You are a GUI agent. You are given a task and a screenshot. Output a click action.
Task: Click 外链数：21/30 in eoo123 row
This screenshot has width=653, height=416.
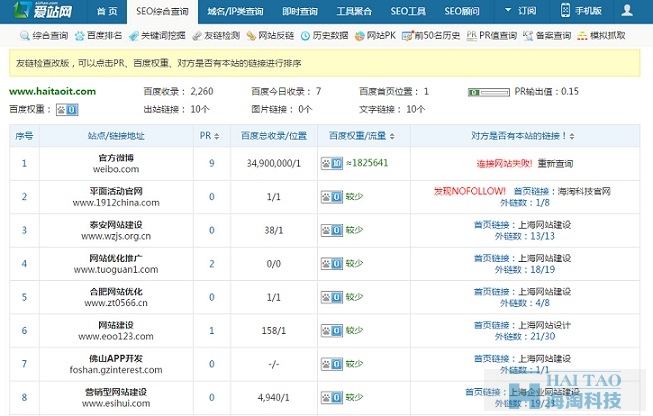[525, 336]
